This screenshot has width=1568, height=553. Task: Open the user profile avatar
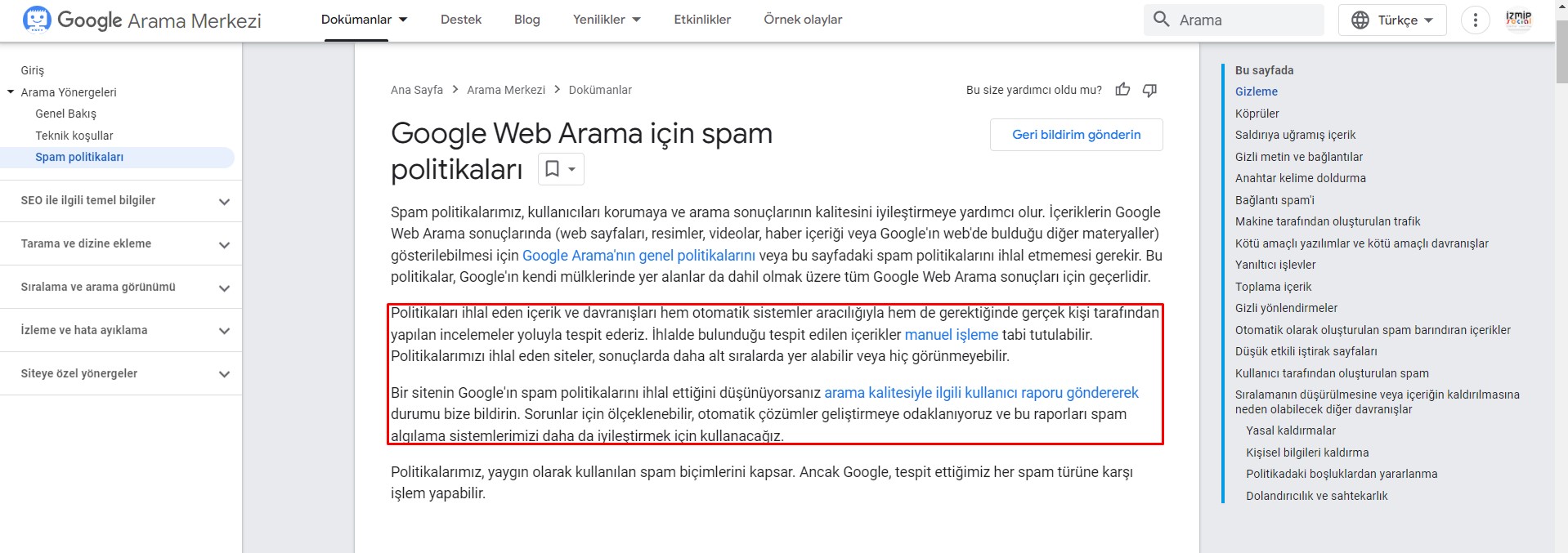1518,20
